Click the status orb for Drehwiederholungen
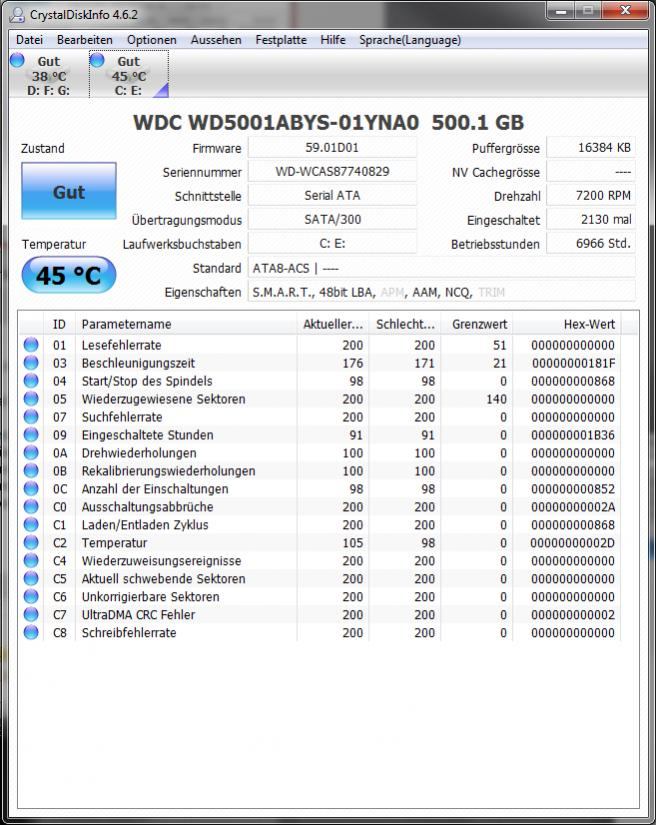The image size is (656, 825). click(x=31, y=452)
